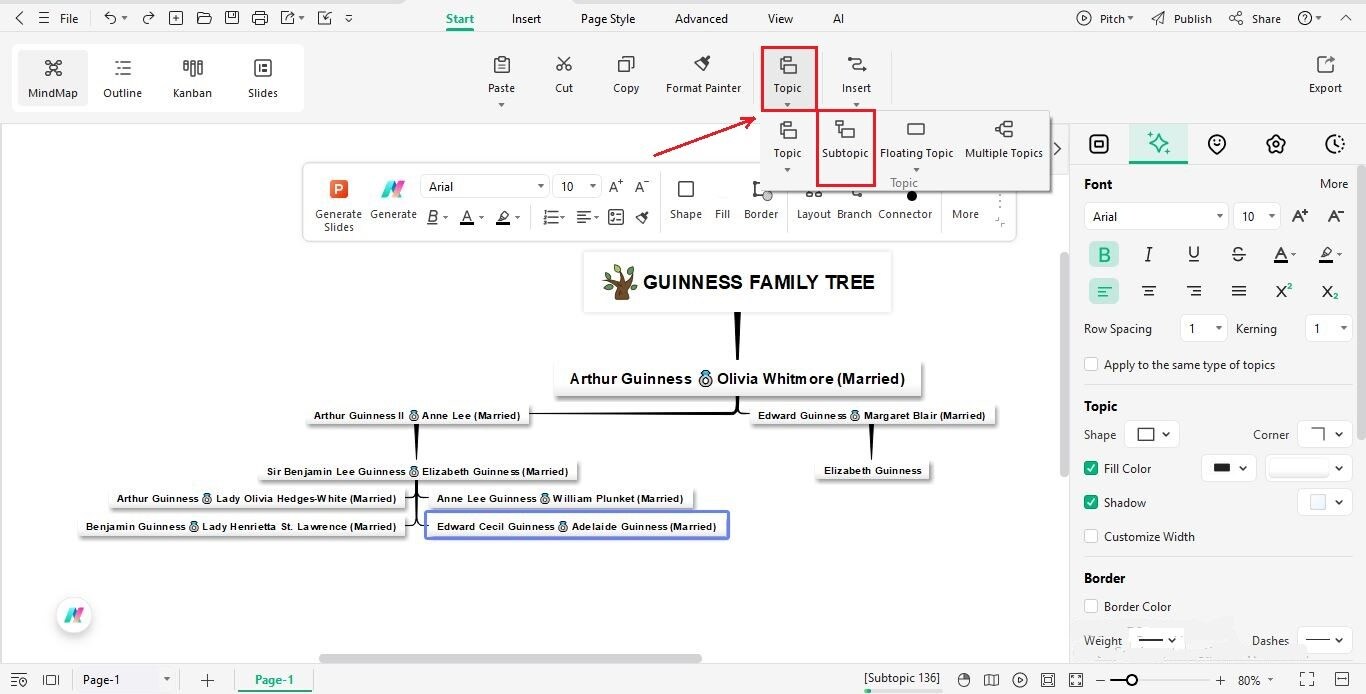1366x694 pixels.
Task: Click the Pitch button
Action: tap(1105, 18)
